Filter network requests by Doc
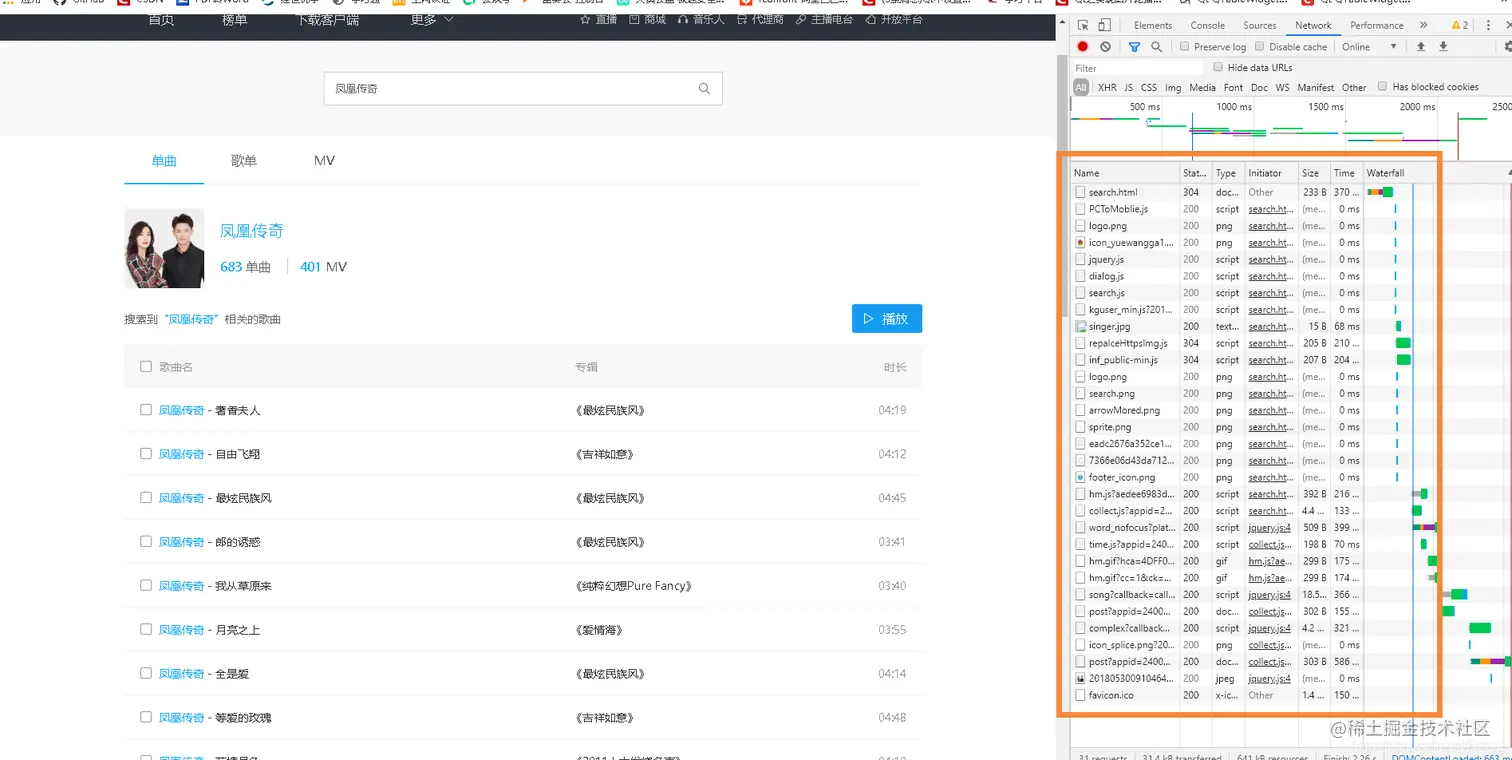Image resolution: width=1512 pixels, height=760 pixels. point(1259,87)
